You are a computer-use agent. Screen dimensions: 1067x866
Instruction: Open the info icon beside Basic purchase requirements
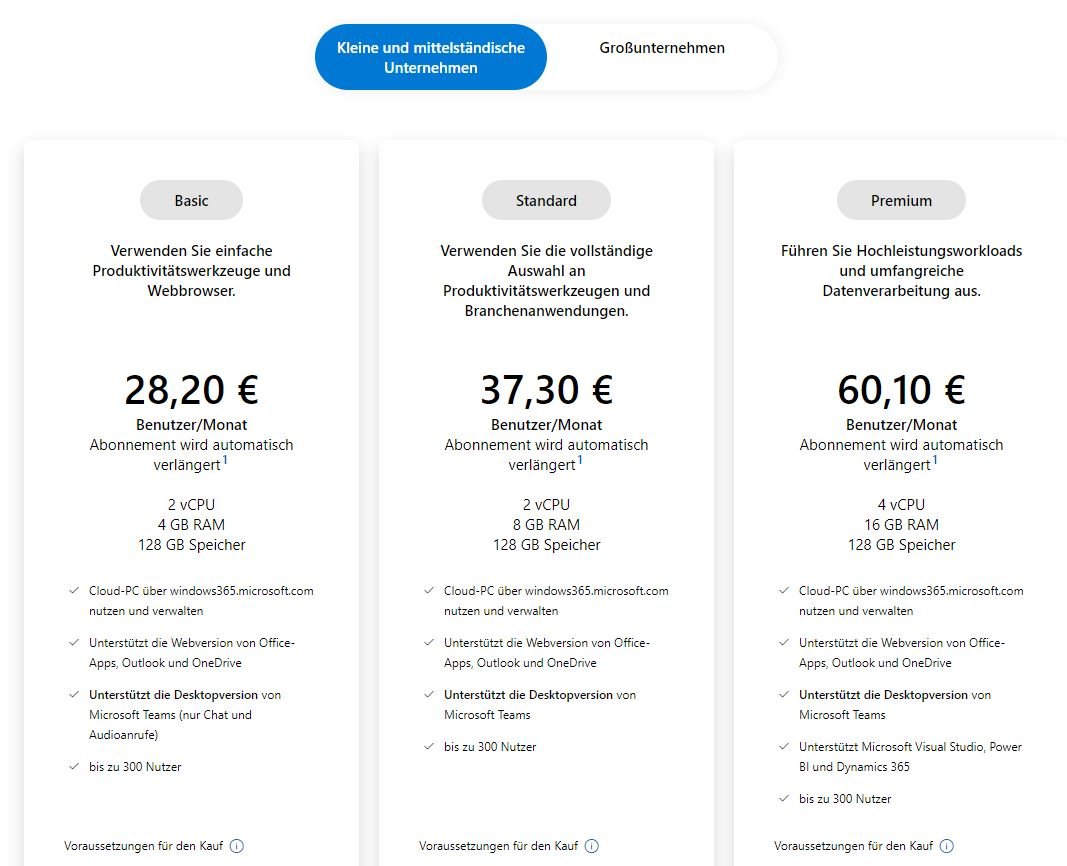(x=236, y=845)
